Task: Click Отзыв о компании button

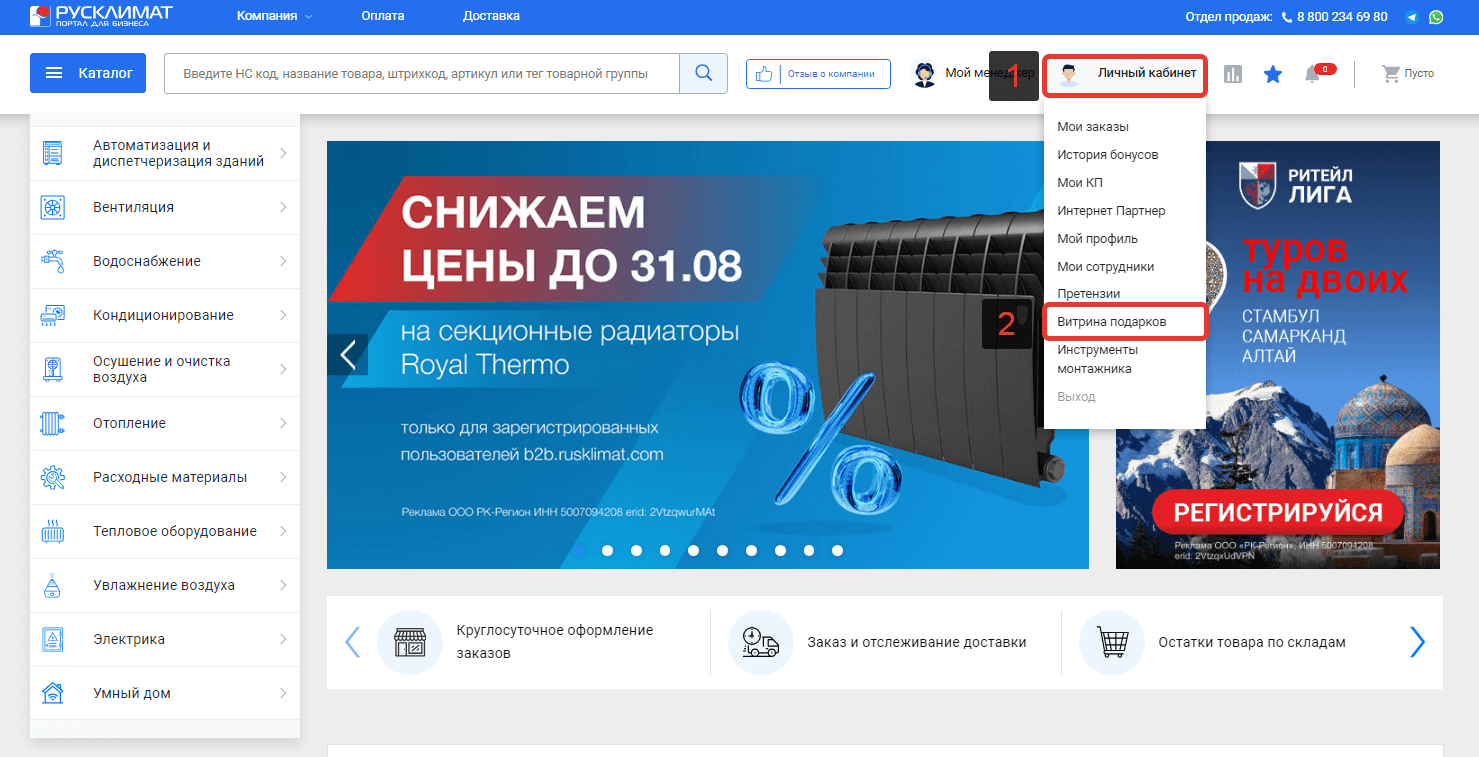Action: point(818,74)
